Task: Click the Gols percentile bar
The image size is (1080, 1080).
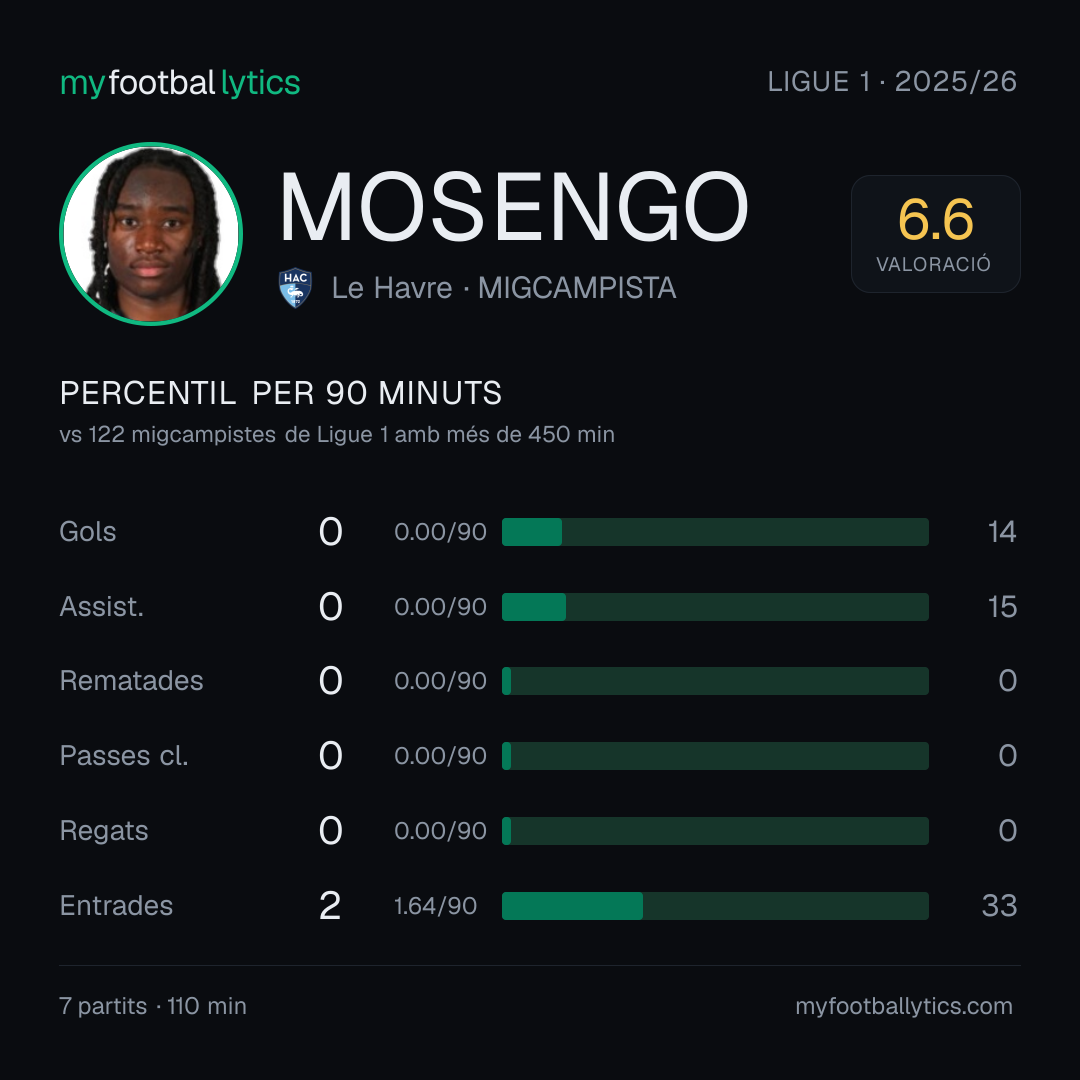Action: [715, 532]
